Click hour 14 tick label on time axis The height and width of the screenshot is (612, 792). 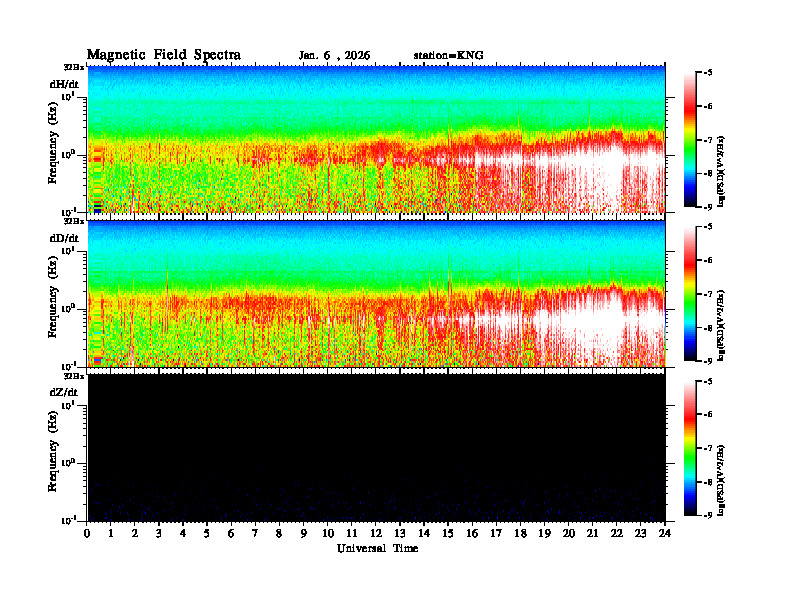[x=424, y=533]
